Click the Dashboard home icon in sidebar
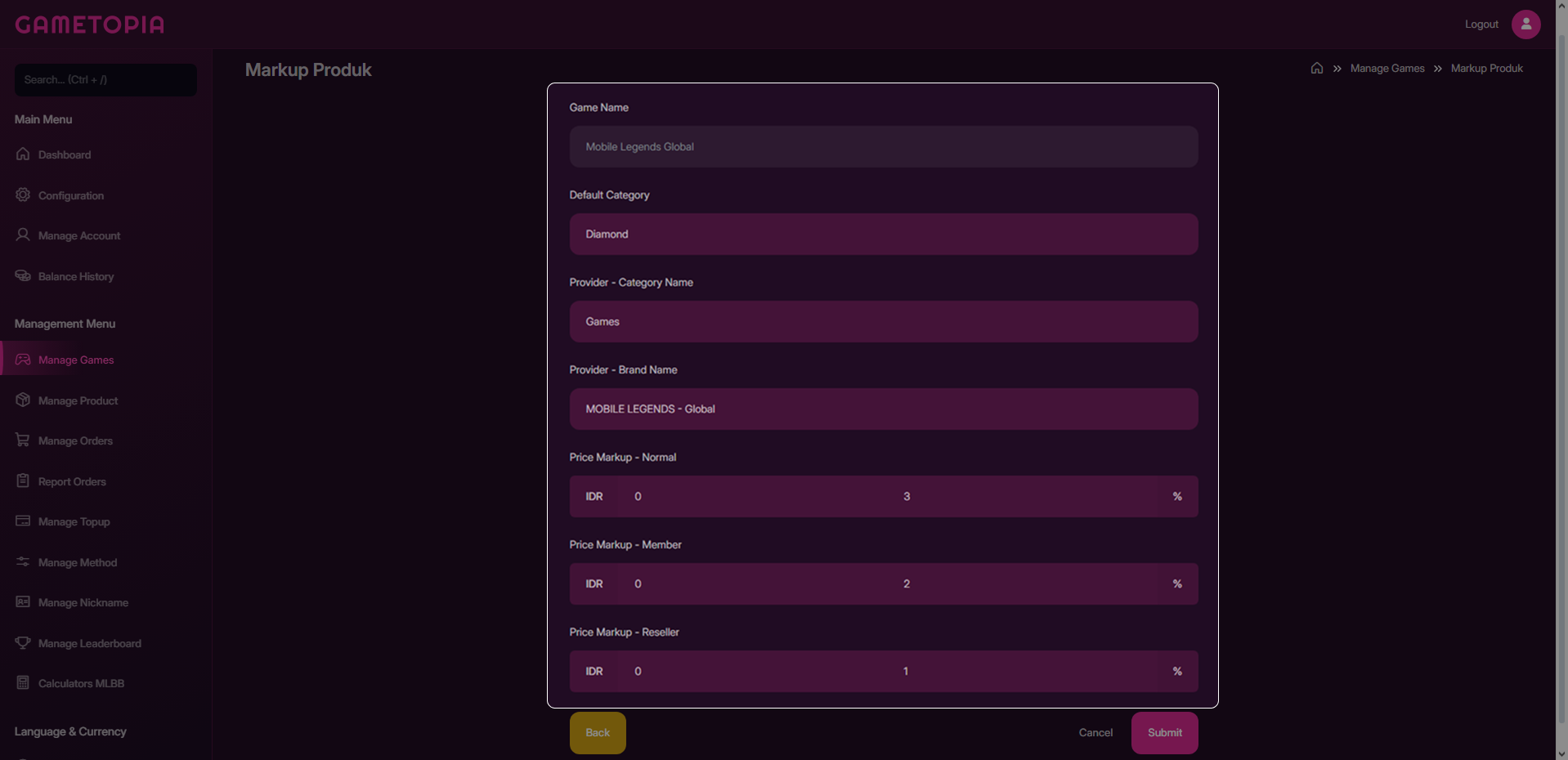 (23, 154)
